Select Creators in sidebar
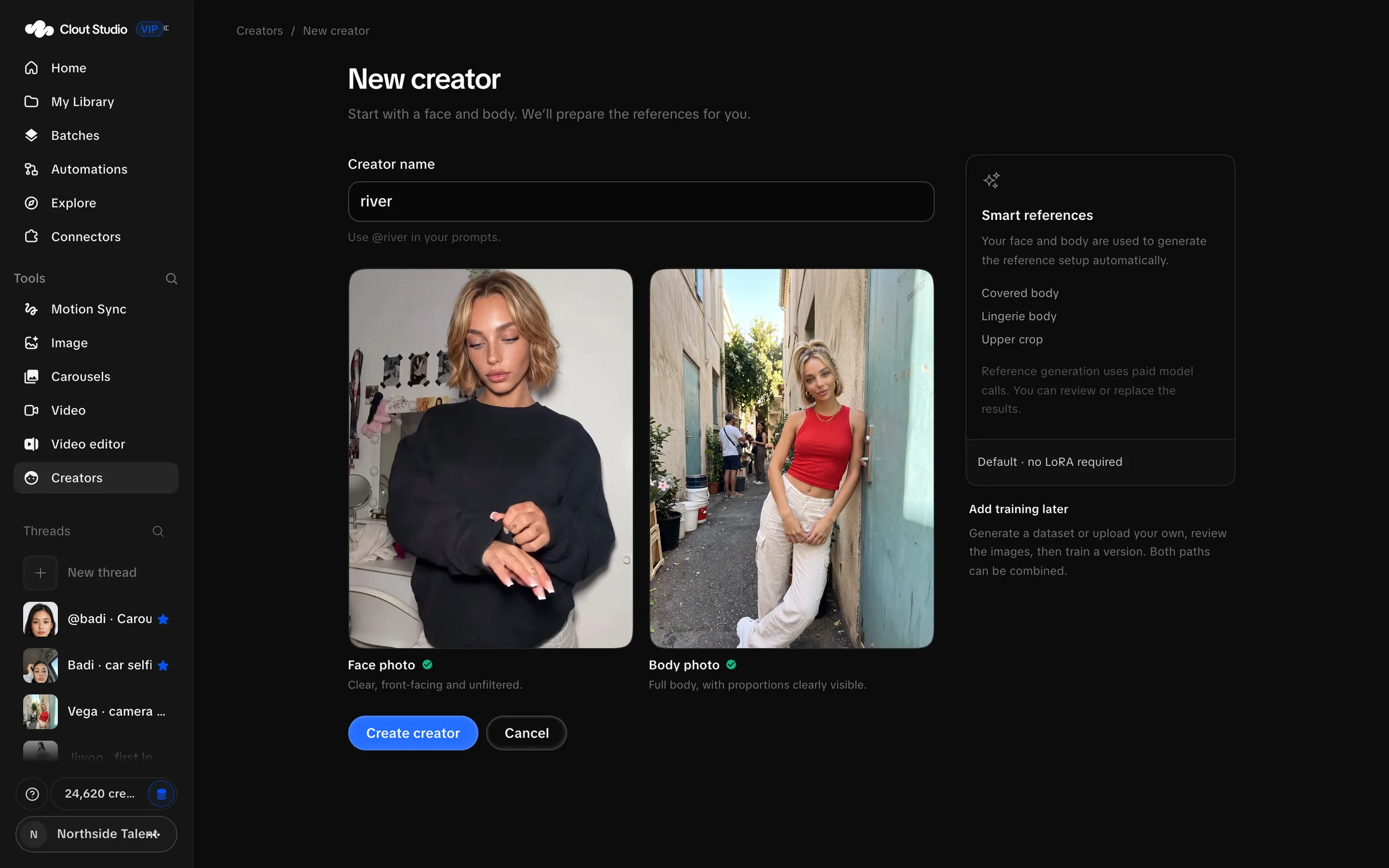Screen dimensions: 1389x868 click(95, 478)
